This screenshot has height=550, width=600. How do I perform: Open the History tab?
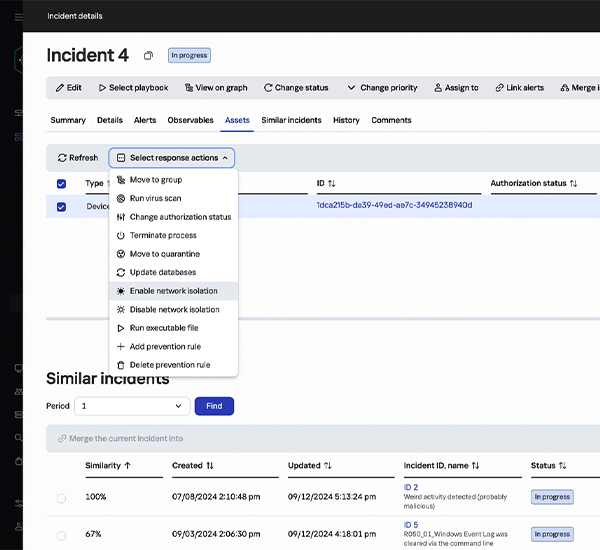click(346, 120)
